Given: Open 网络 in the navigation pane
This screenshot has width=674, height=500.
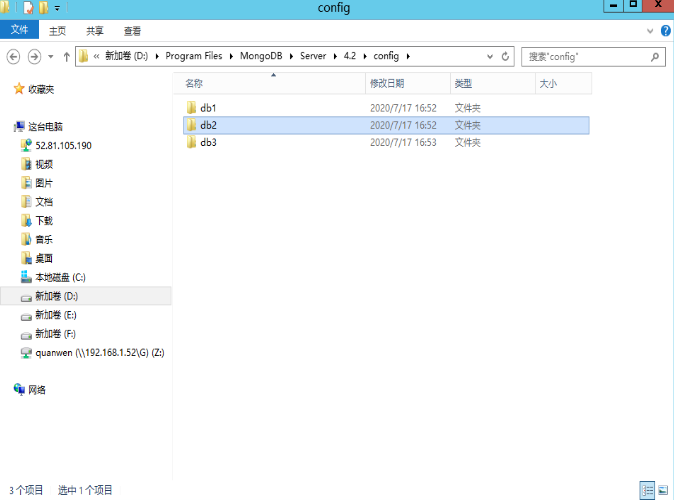Looking at the screenshot, I should point(30,390).
